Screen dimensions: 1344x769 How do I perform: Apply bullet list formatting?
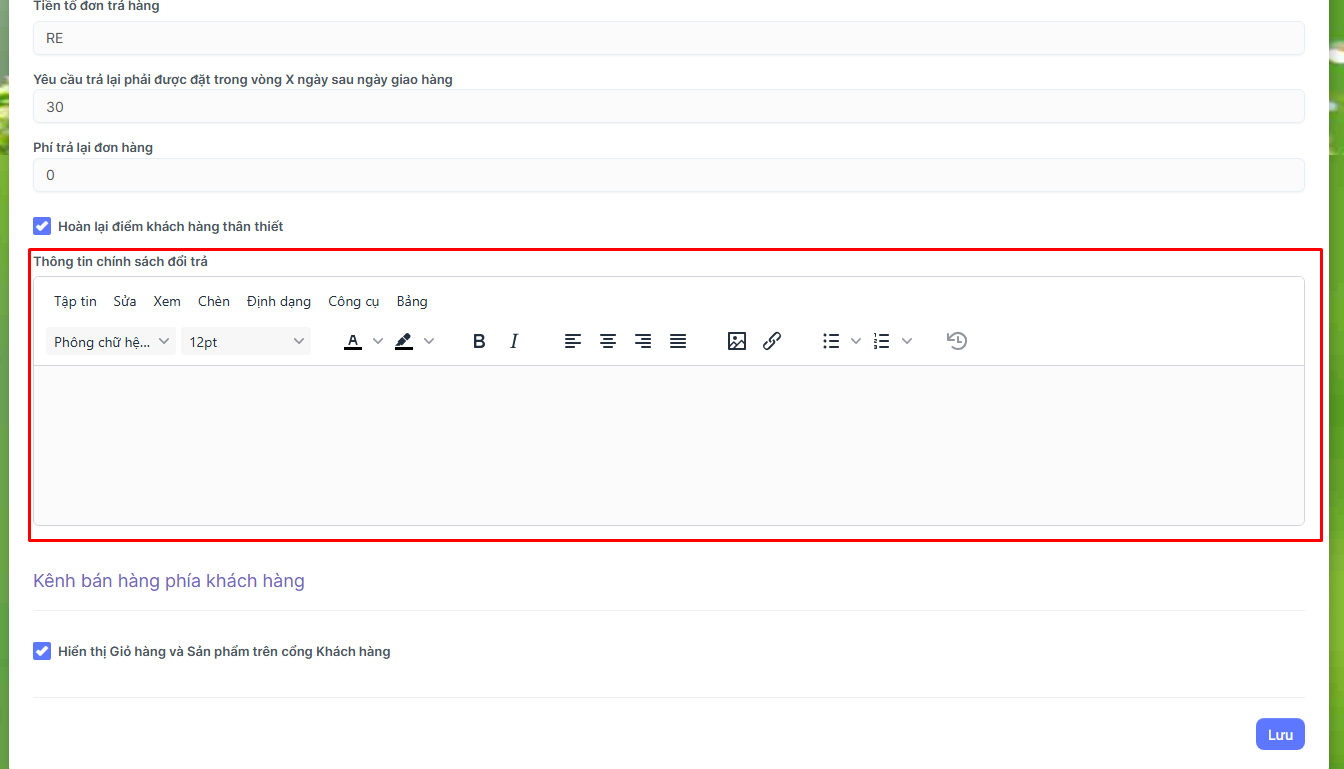pyautogui.click(x=831, y=341)
